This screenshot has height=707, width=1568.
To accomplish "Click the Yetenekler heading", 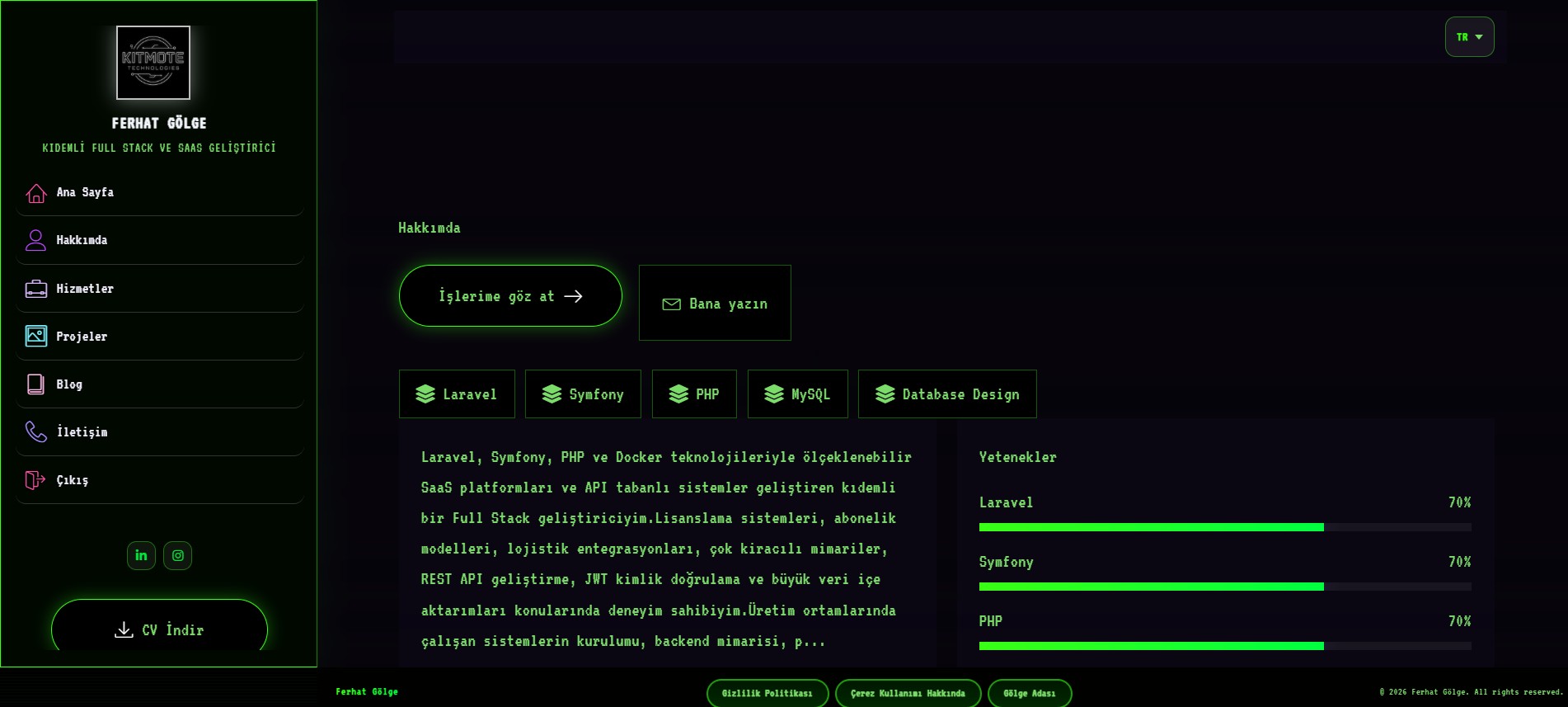I will (1018, 457).
